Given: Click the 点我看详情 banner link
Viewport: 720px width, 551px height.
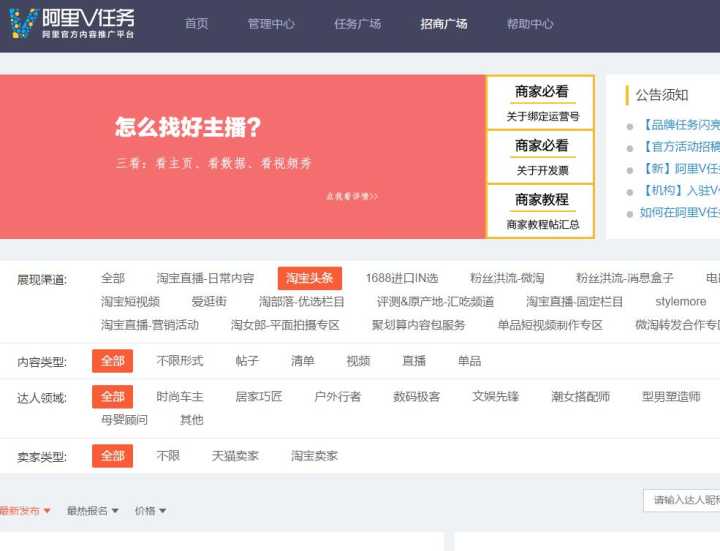Looking at the screenshot, I should 352,196.
